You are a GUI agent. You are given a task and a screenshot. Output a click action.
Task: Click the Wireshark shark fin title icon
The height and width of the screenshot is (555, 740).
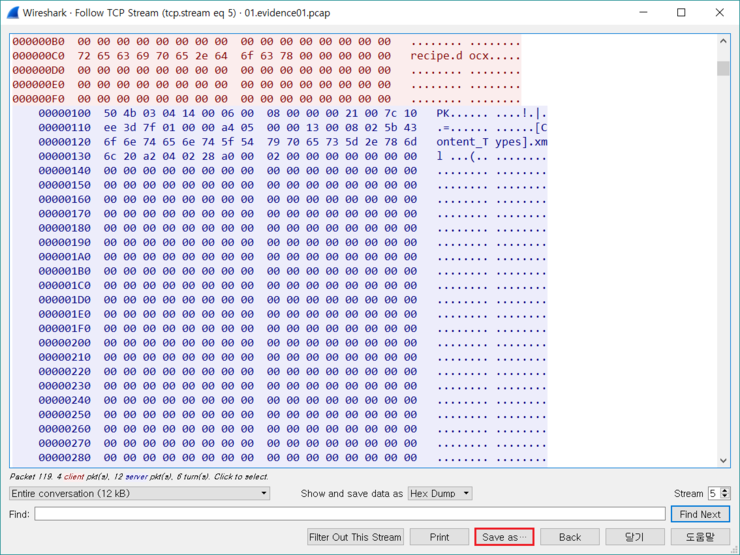click(x=13, y=13)
